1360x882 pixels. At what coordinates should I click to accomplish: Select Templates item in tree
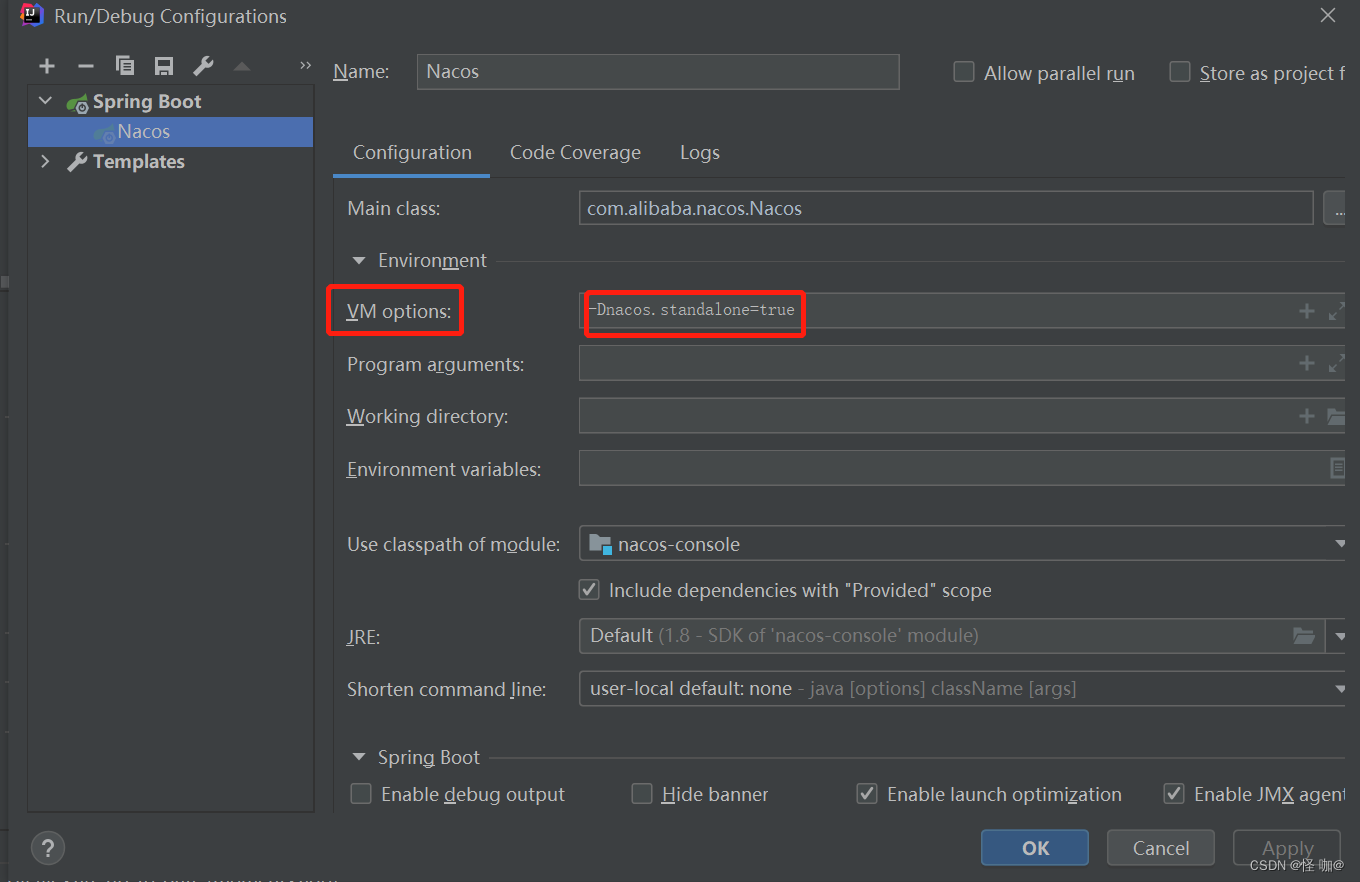pyautogui.click(x=170, y=162)
